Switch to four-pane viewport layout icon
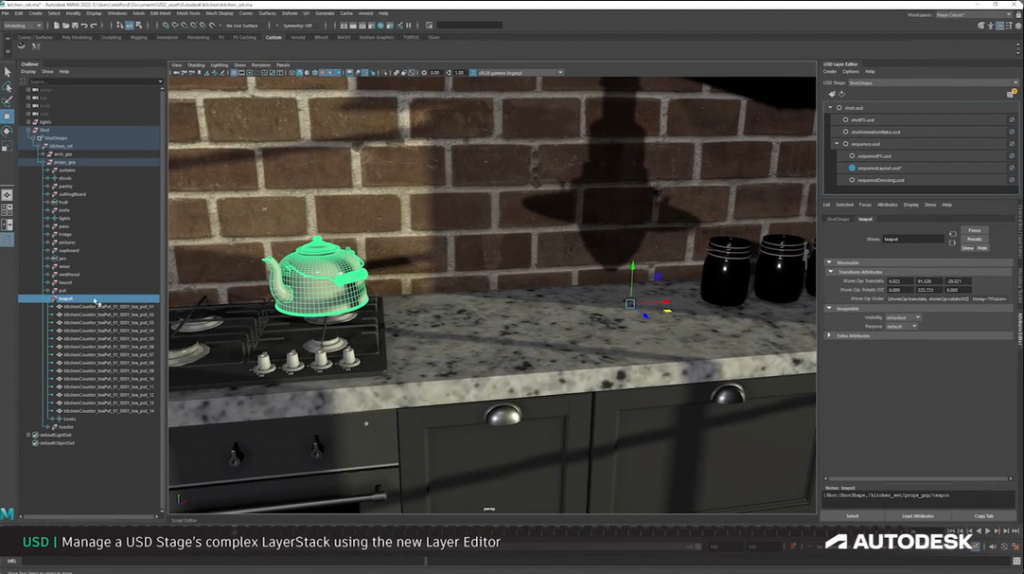 [x=7, y=210]
